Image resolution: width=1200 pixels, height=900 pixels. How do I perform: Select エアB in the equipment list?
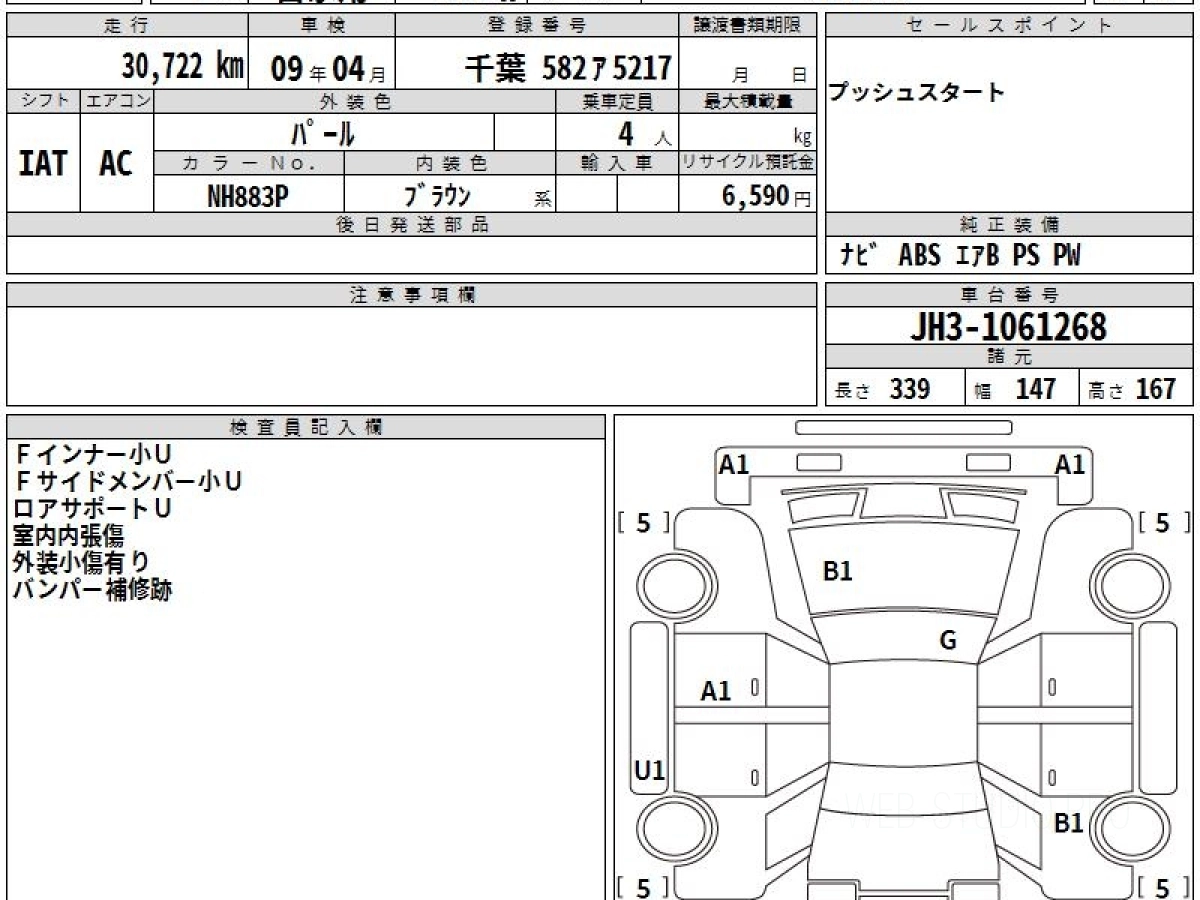976,256
